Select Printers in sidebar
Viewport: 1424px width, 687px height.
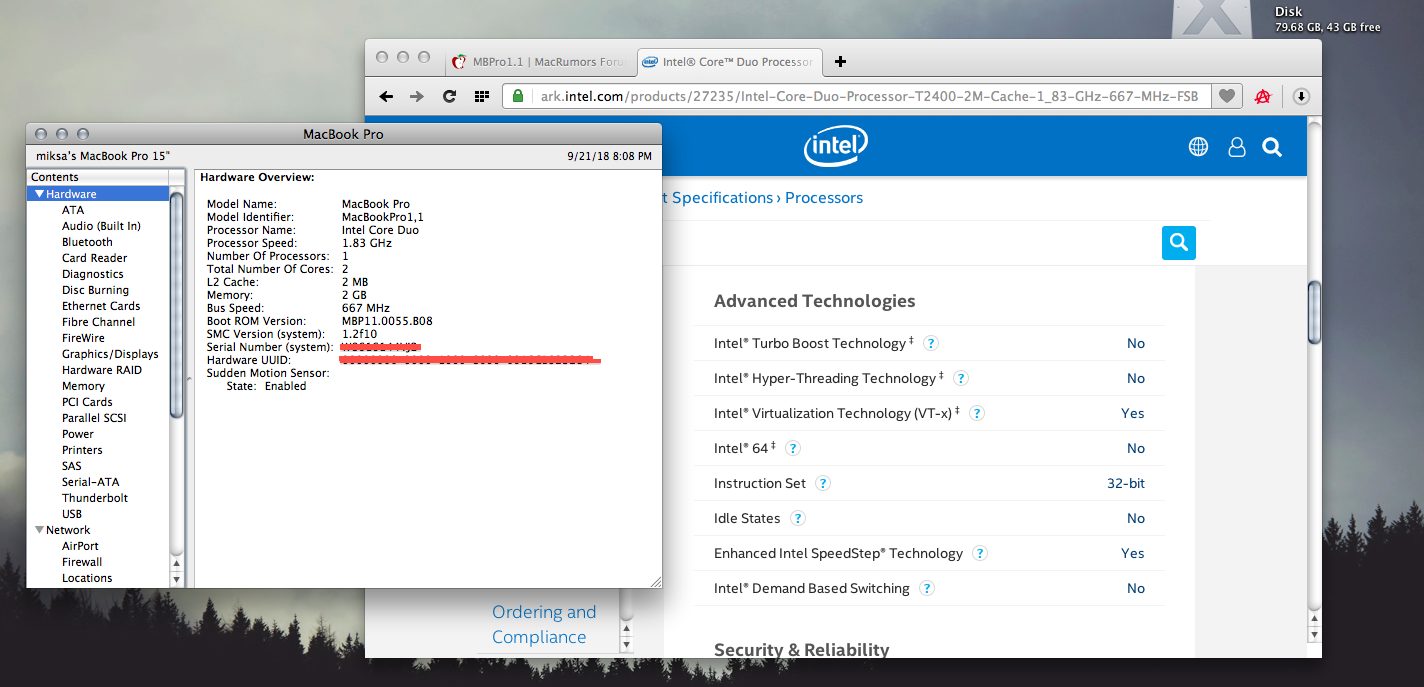[81, 450]
